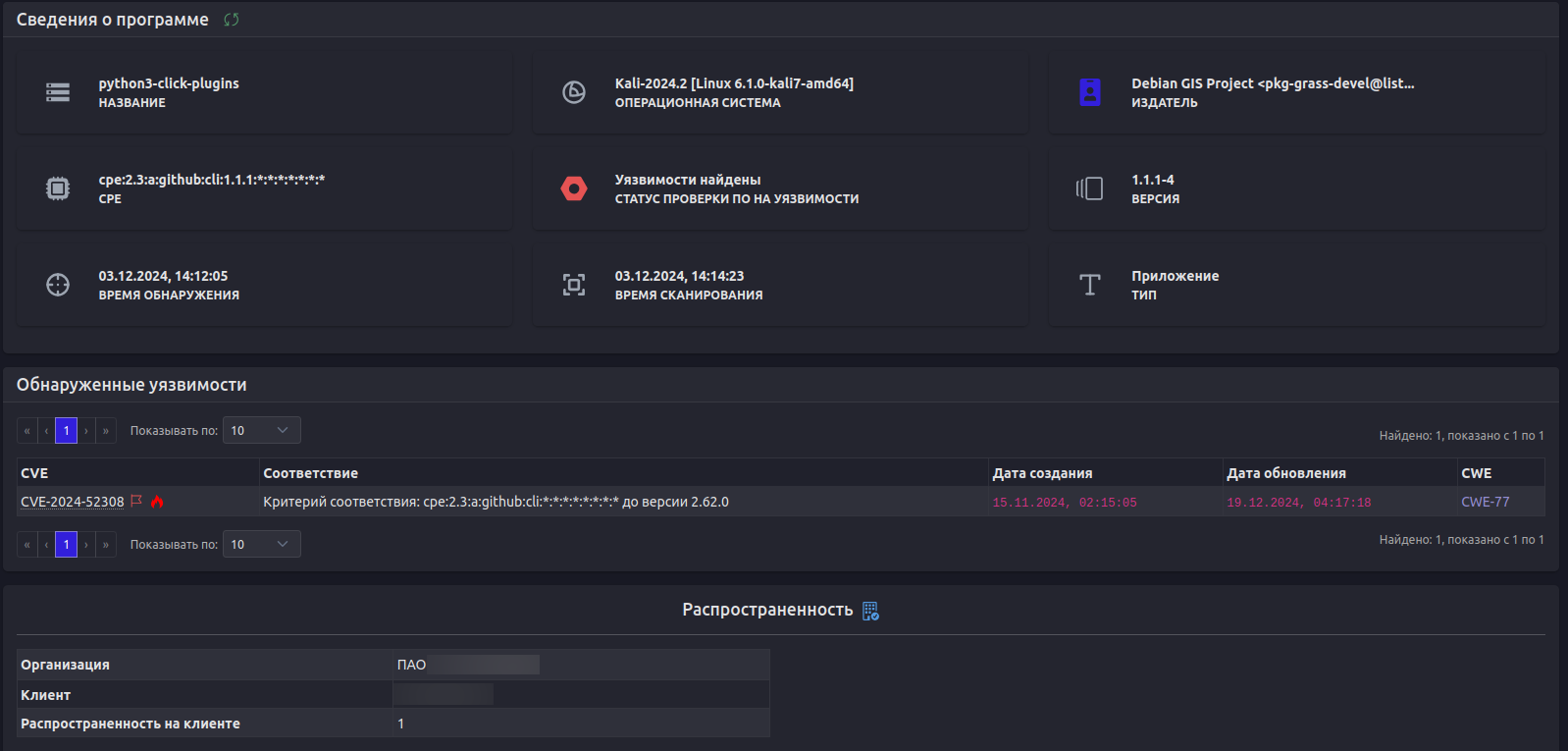
Task: Open the CWE-77 link
Action: click(x=1485, y=502)
